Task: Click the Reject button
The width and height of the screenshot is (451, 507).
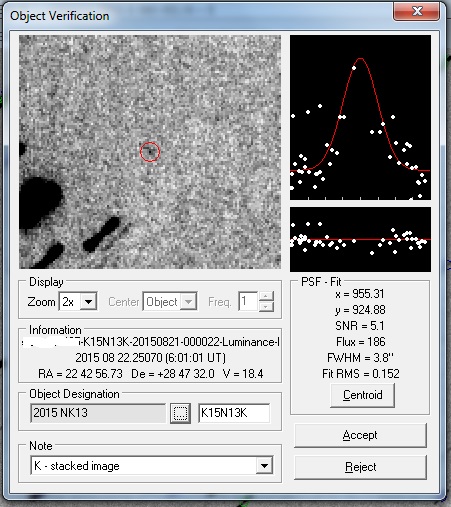Action: click(x=360, y=467)
